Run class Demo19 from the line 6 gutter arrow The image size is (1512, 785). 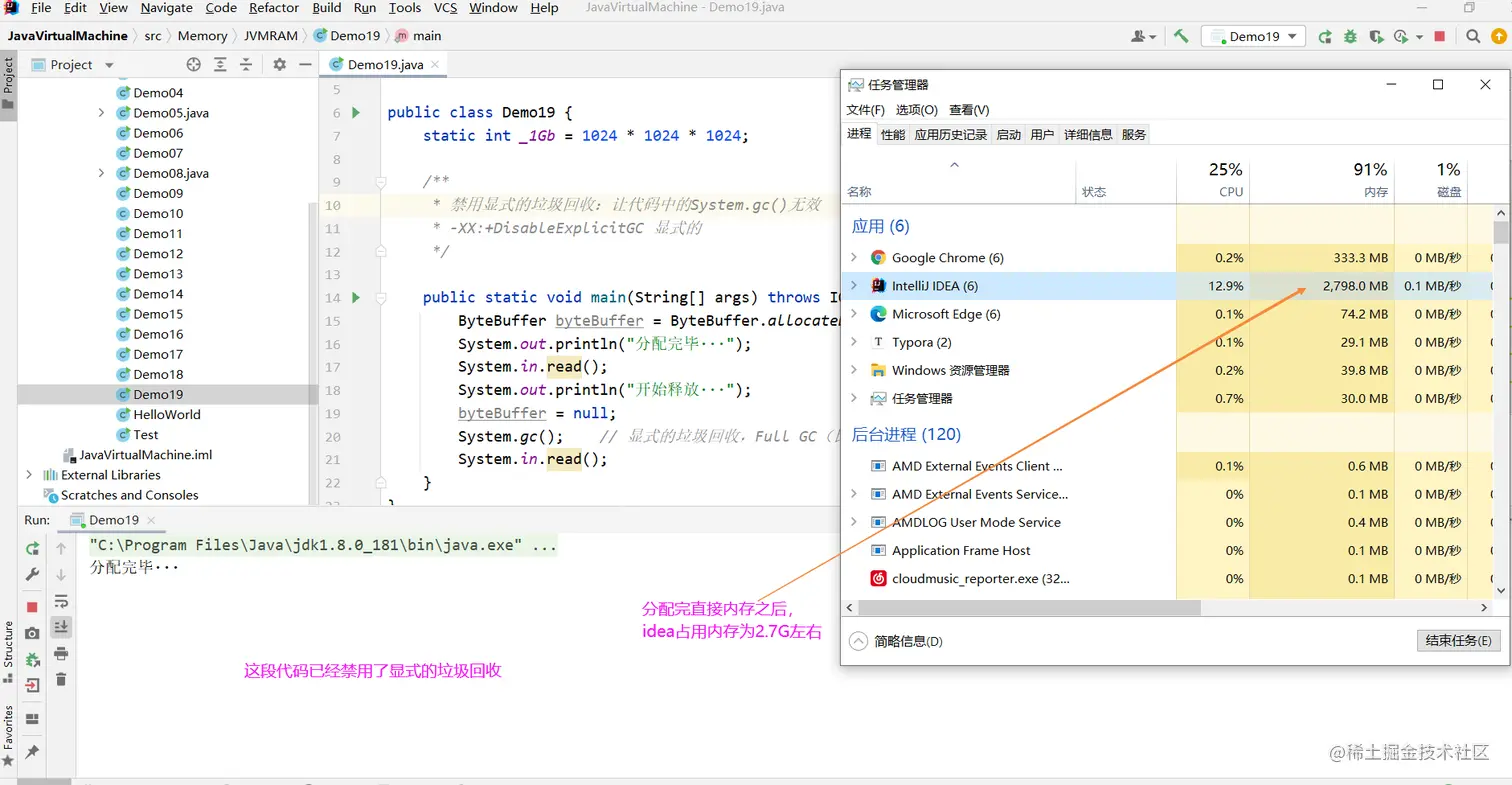[x=355, y=112]
